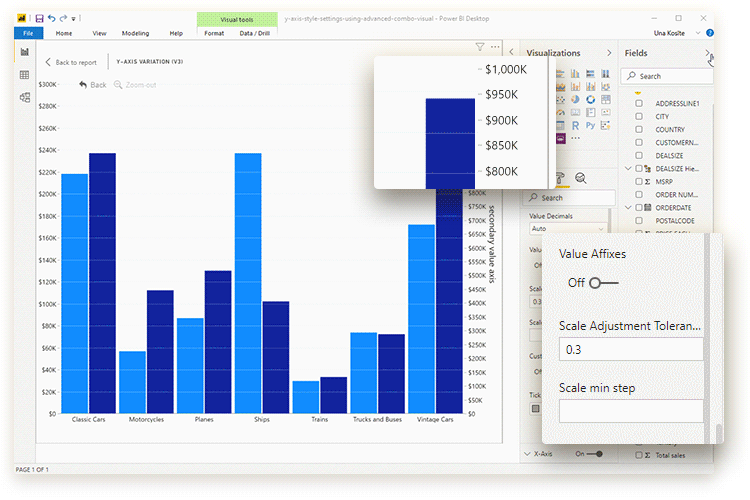Expand the X-Axis format section

tap(528, 454)
